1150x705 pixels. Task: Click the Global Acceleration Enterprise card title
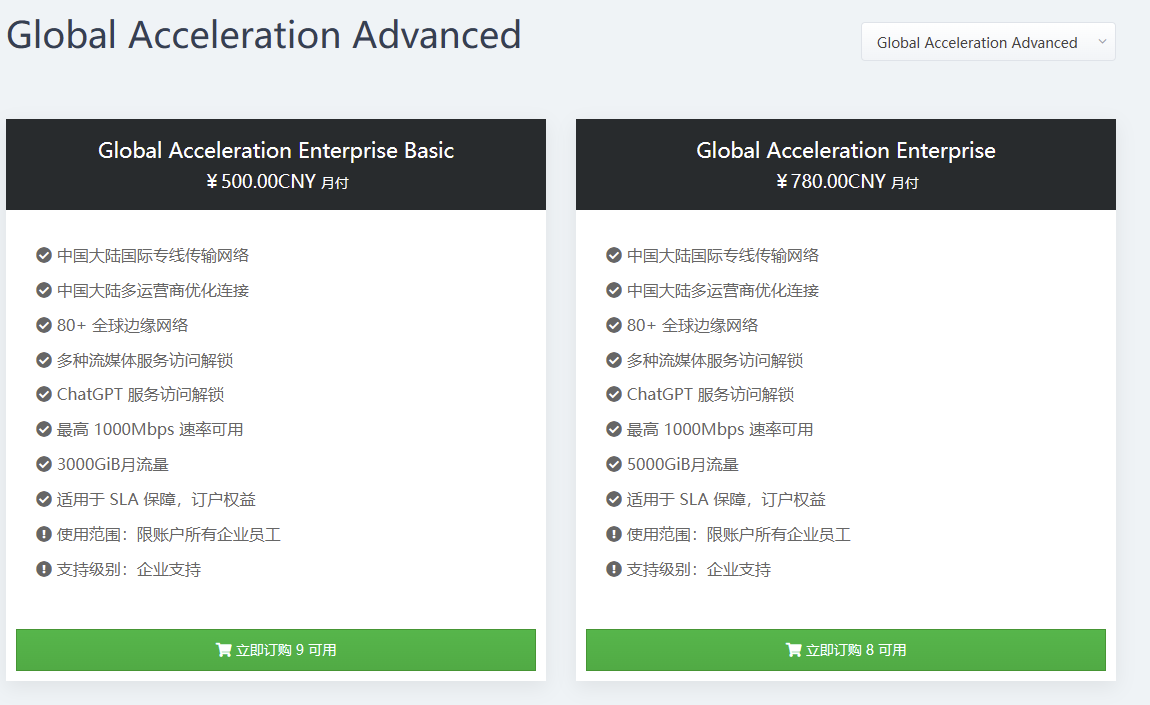tap(846, 150)
